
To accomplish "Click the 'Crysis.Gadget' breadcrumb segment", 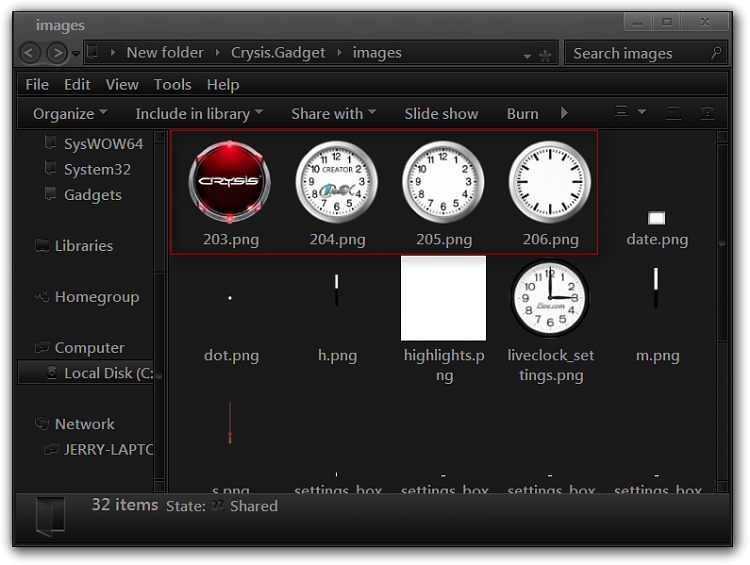I will coord(278,53).
